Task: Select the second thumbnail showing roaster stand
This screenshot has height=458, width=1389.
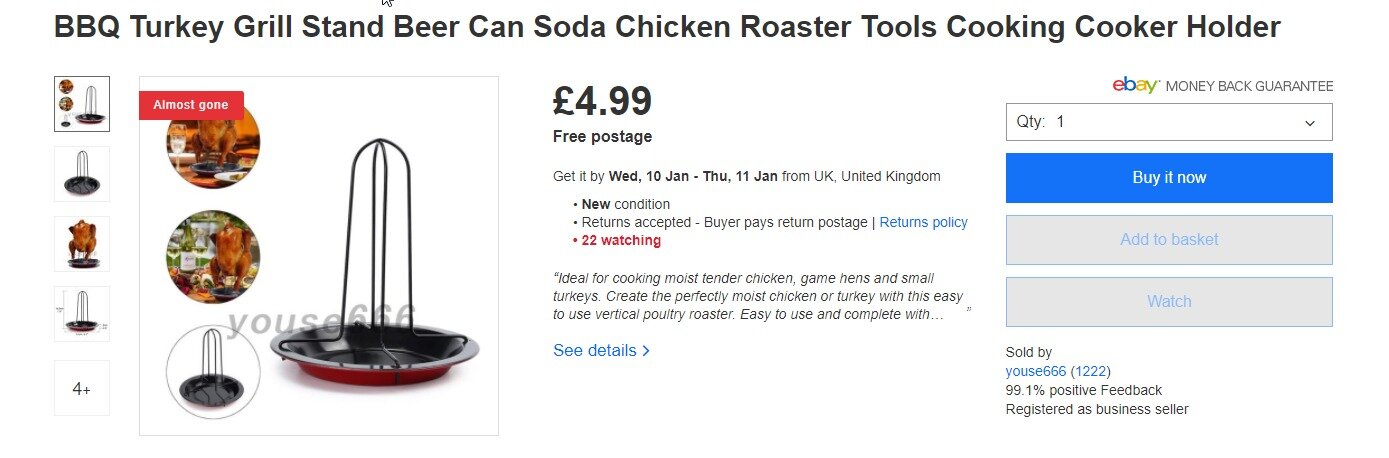Action: click(82, 174)
